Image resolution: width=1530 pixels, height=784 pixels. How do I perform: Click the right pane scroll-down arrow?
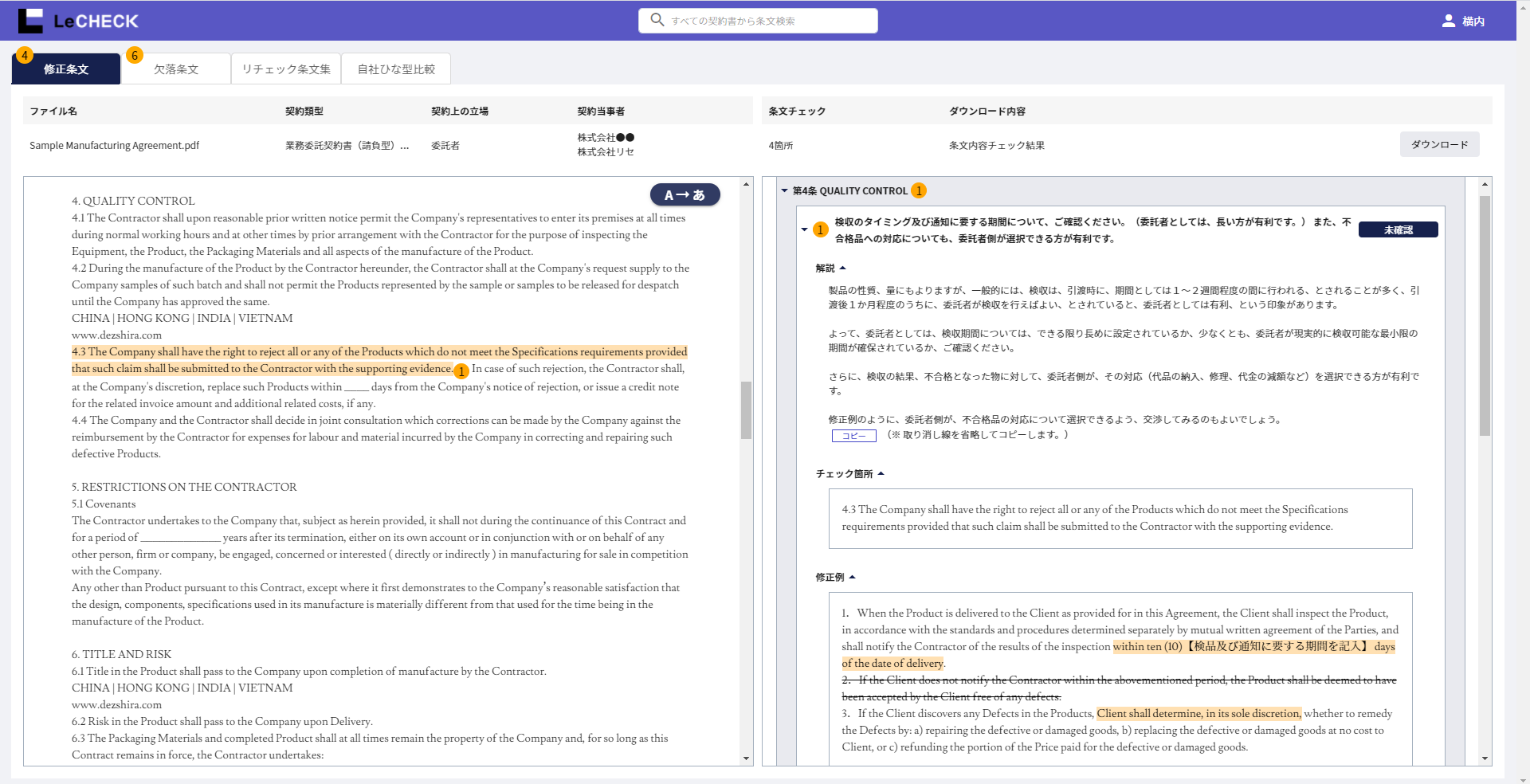pyautogui.click(x=1485, y=759)
